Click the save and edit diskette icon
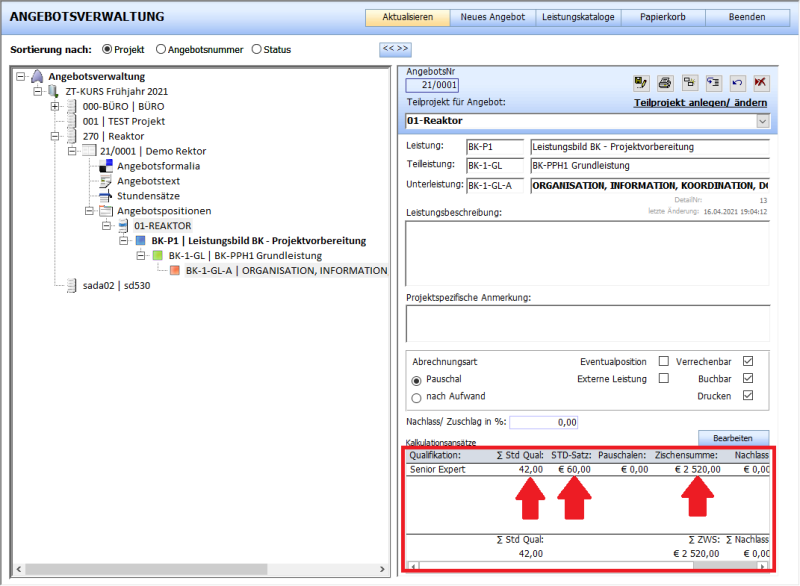This screenshot has height=586, width=800. (x=641, y=83)
